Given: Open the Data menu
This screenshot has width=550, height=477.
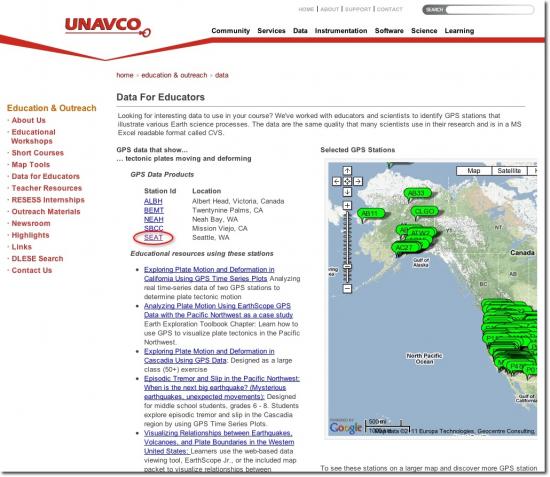Looking at the screenshot, I should (x=300, y=31).
